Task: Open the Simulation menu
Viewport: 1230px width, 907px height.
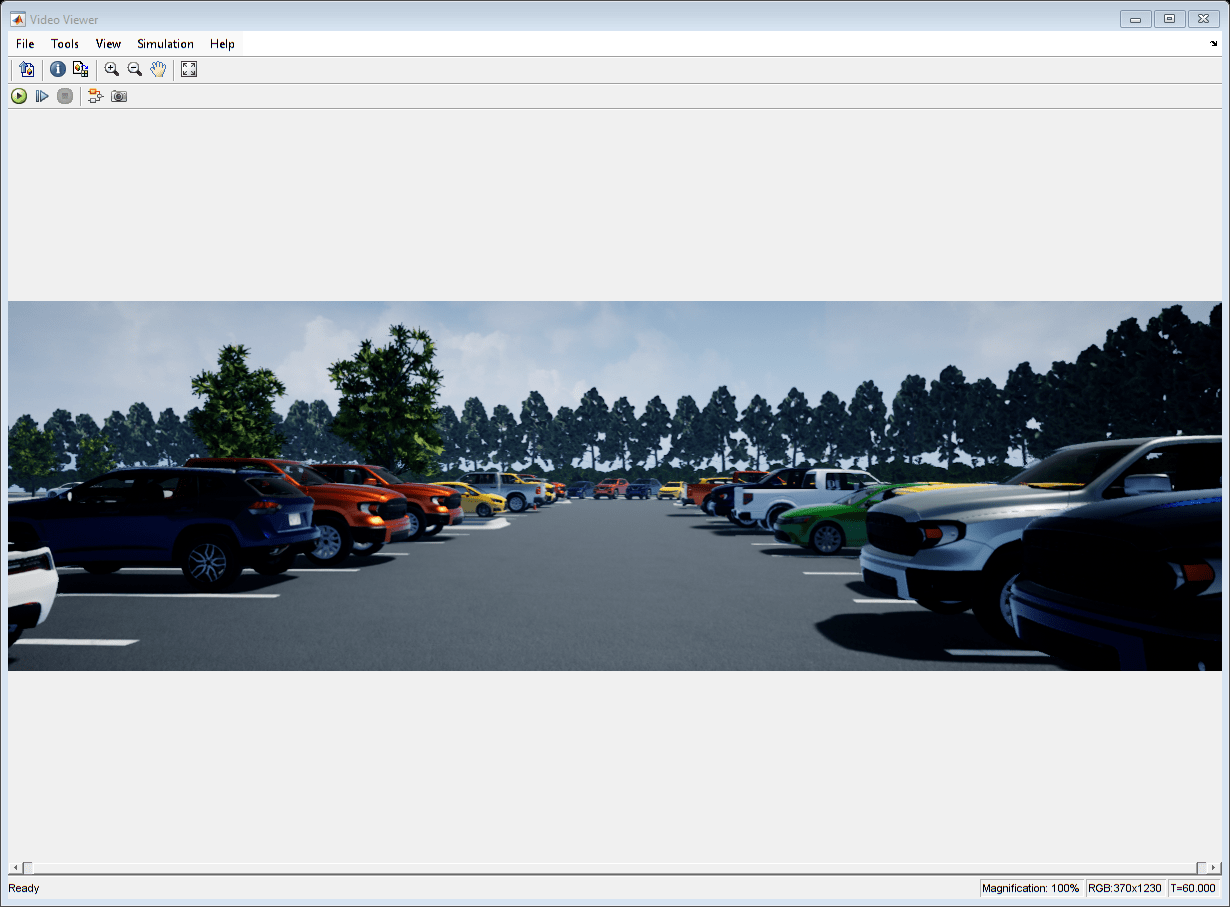Action: coord(165,44)
